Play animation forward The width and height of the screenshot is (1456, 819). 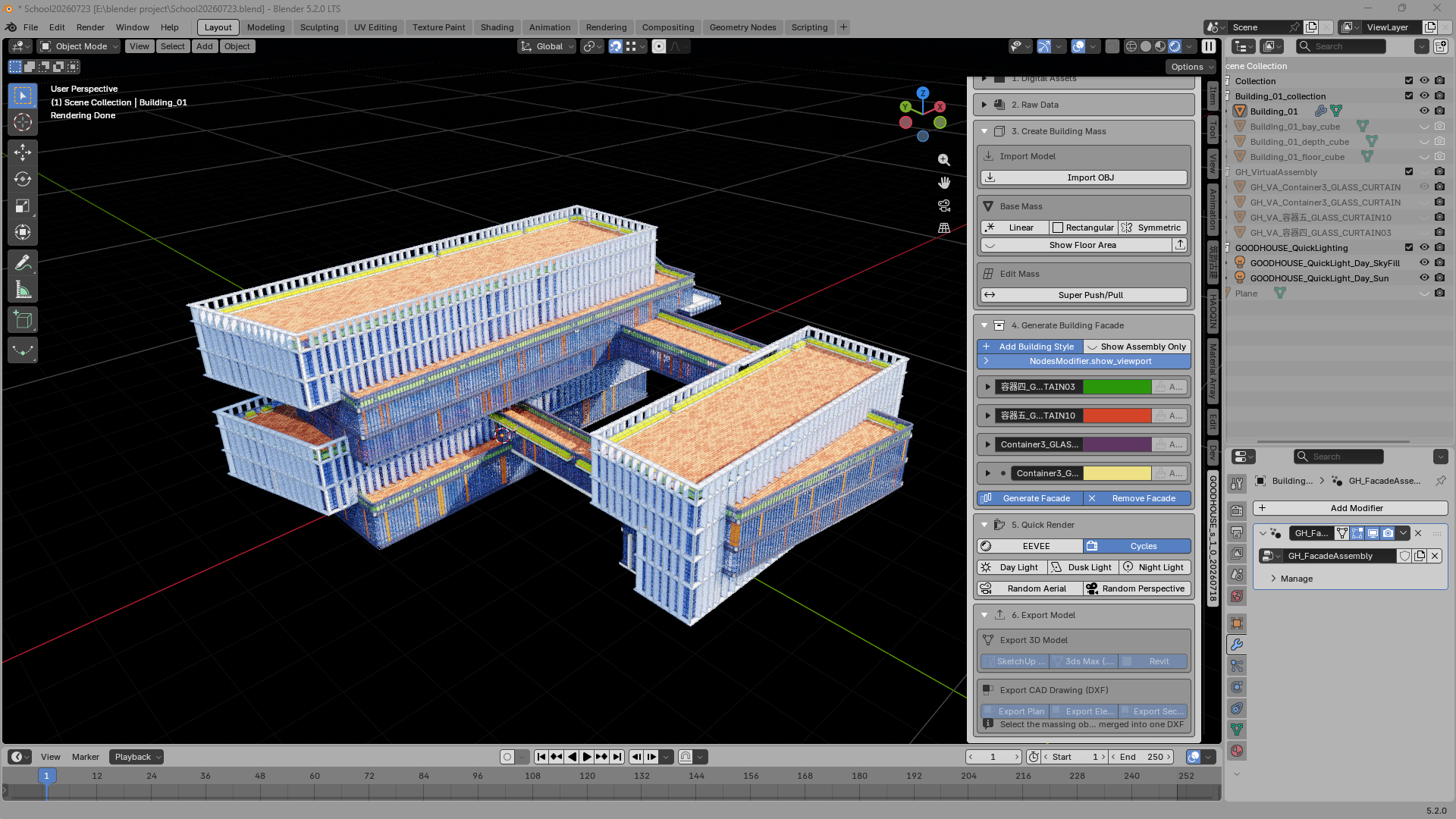(587, 757)
